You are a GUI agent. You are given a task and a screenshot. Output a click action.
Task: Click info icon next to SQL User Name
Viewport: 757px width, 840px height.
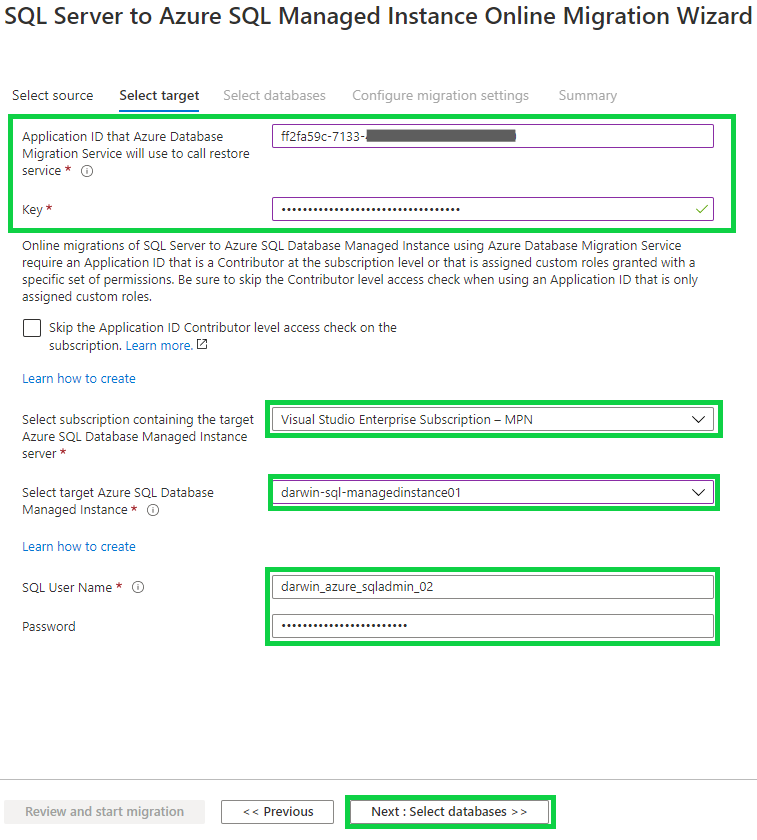coord(138,587)
